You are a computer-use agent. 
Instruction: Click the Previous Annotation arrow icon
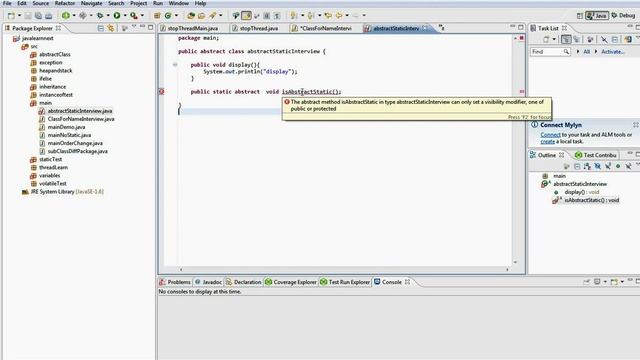(310, 16)
